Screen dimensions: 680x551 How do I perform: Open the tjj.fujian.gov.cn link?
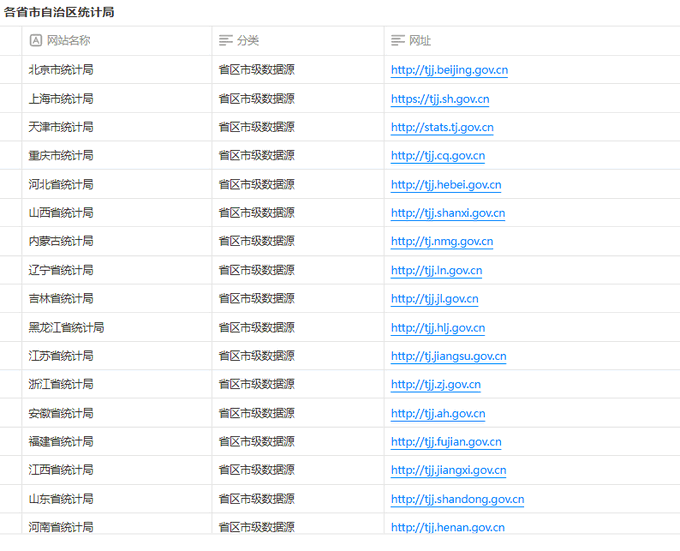tap(446, 442)
